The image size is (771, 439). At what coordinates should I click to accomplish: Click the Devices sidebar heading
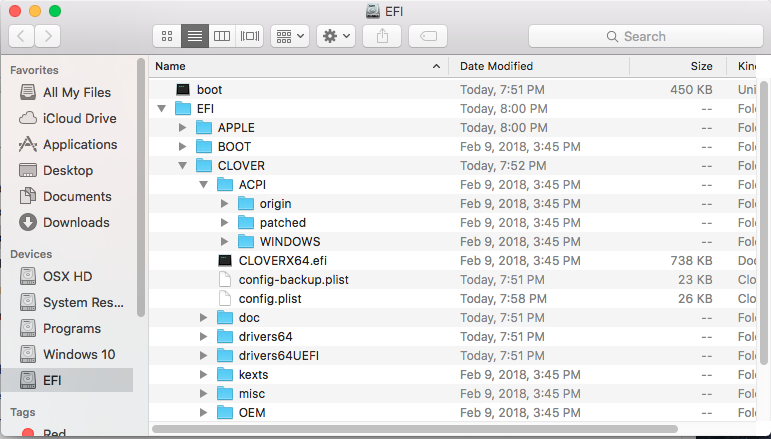(31, 254)
